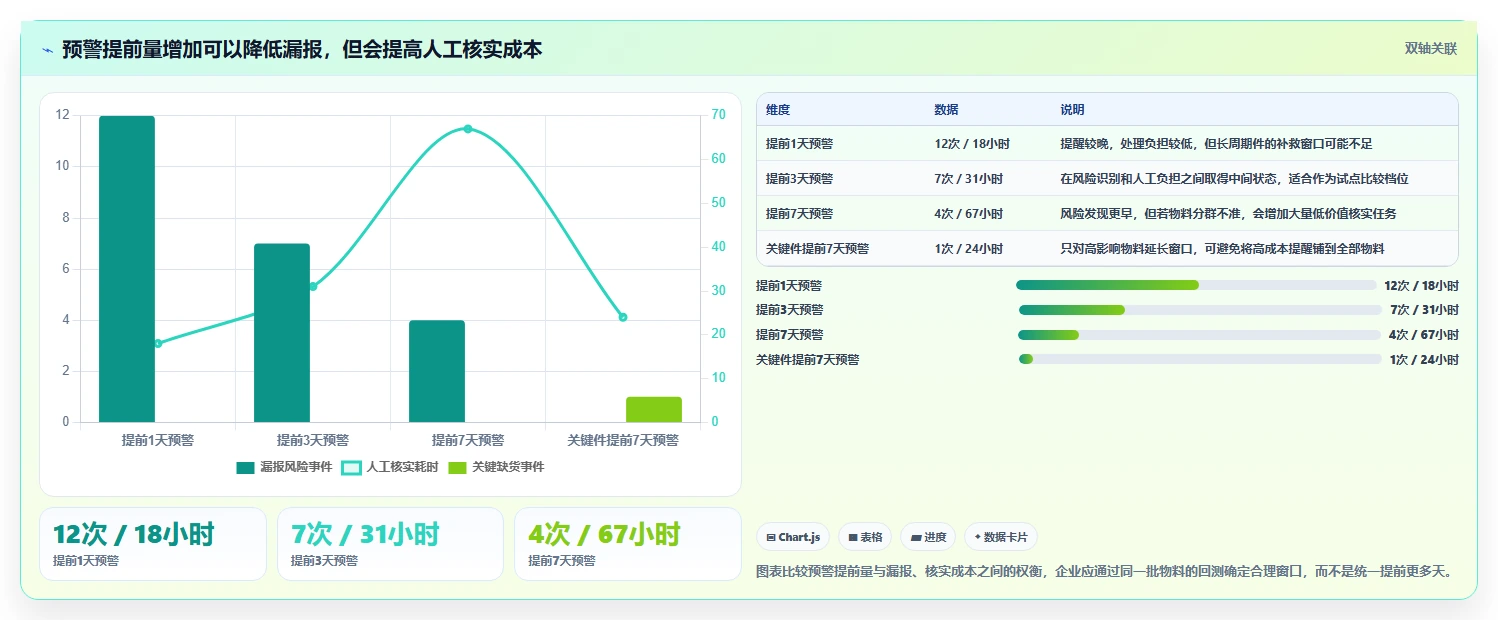Click the table cell 12次 / 18小时
The height and width of the screenshot is (620, 1498).
(972, 144)
